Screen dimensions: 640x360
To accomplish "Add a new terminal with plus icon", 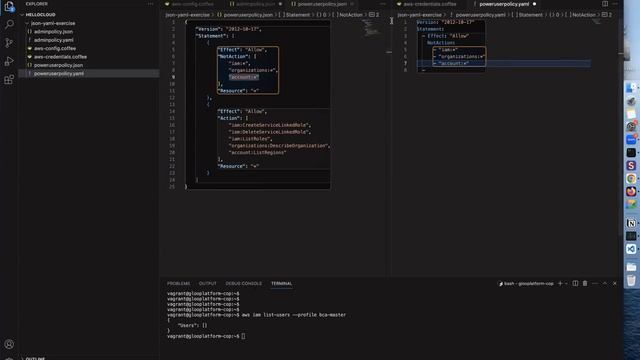I will tap(560, 283).
